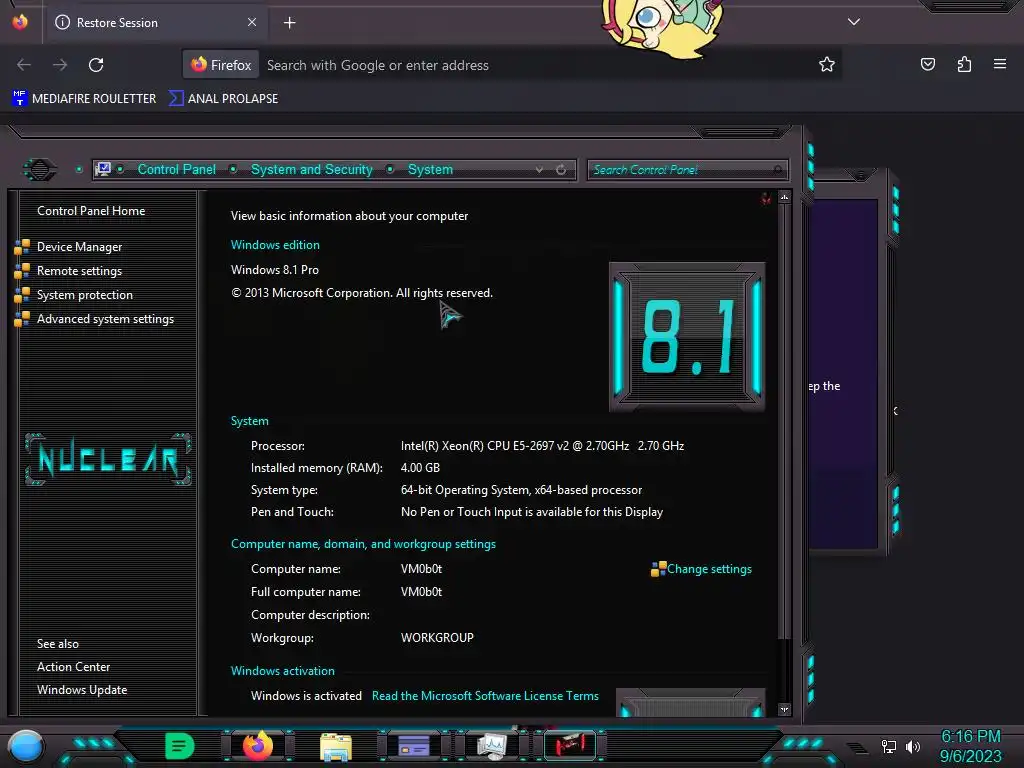
Task: Click the Windows 8.1 logo image
Action: point(687,337)
